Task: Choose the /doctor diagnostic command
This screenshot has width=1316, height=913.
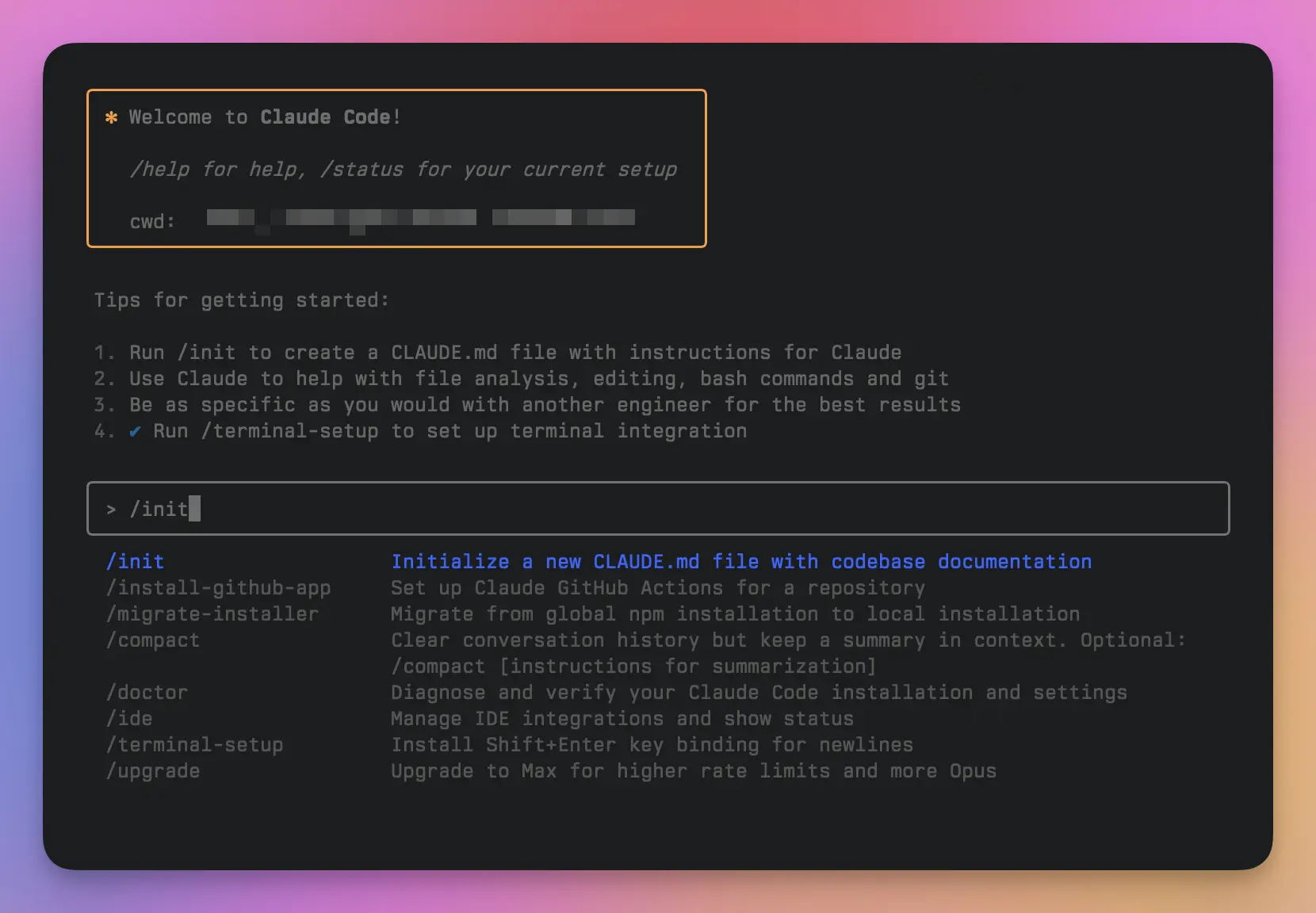Action: coord(147,692)
